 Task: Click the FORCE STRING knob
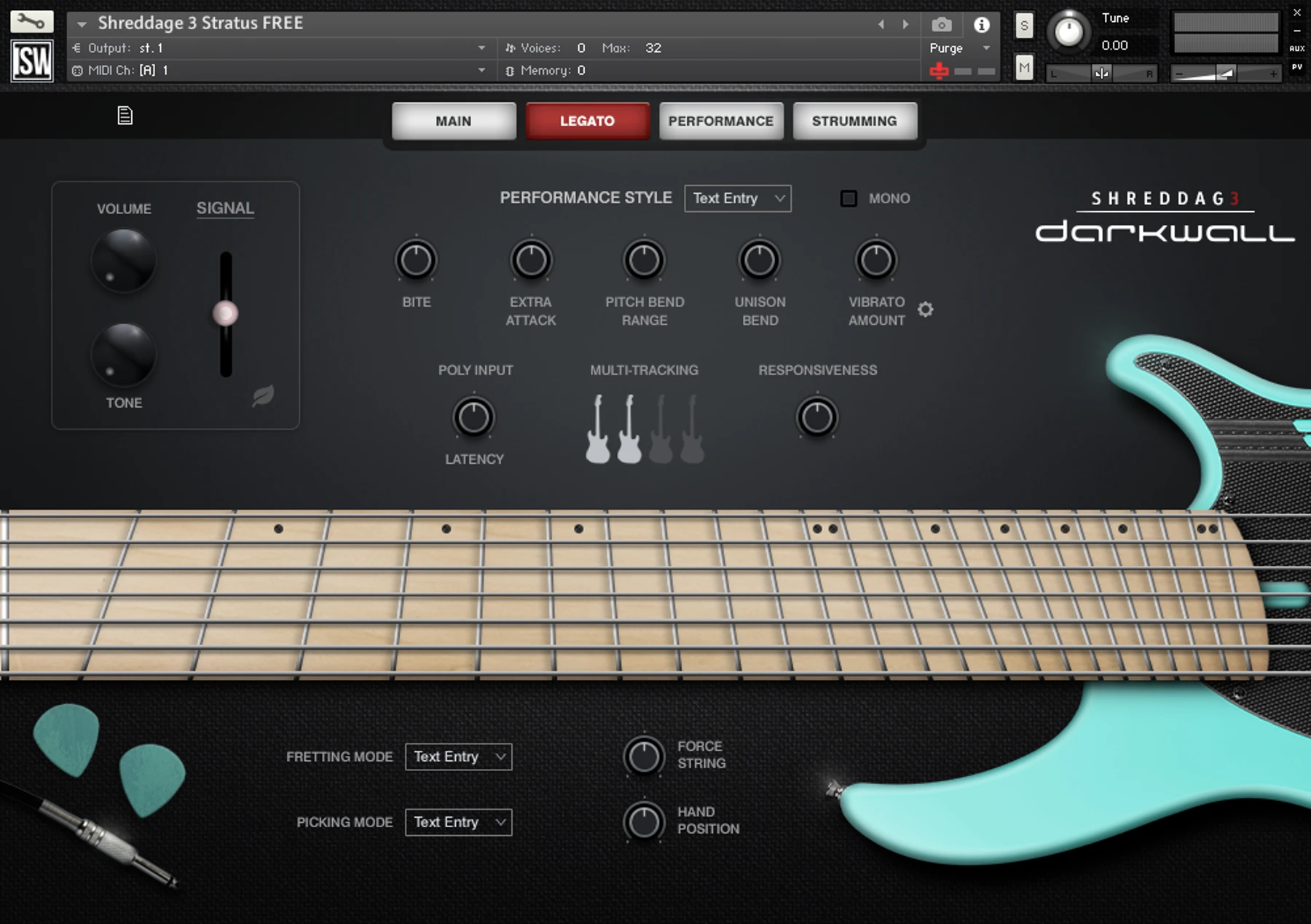click(644, 757)
